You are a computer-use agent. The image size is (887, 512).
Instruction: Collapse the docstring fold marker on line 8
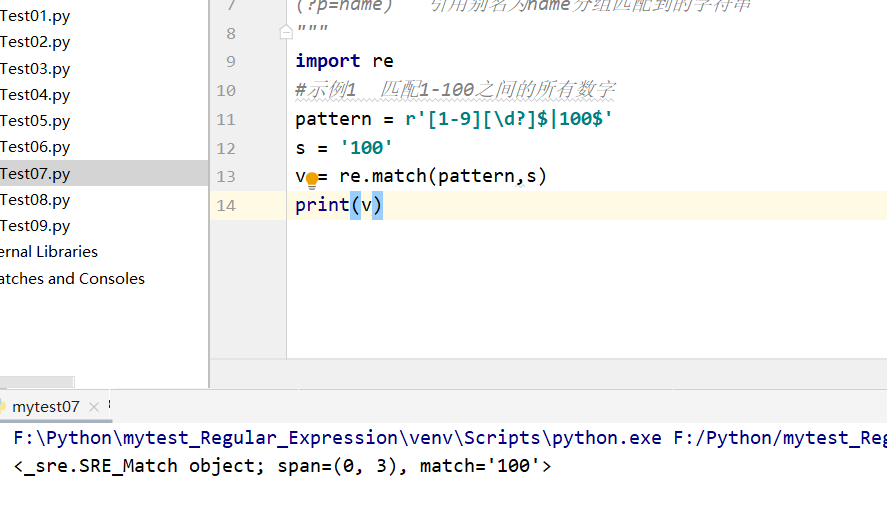point(286,32)
